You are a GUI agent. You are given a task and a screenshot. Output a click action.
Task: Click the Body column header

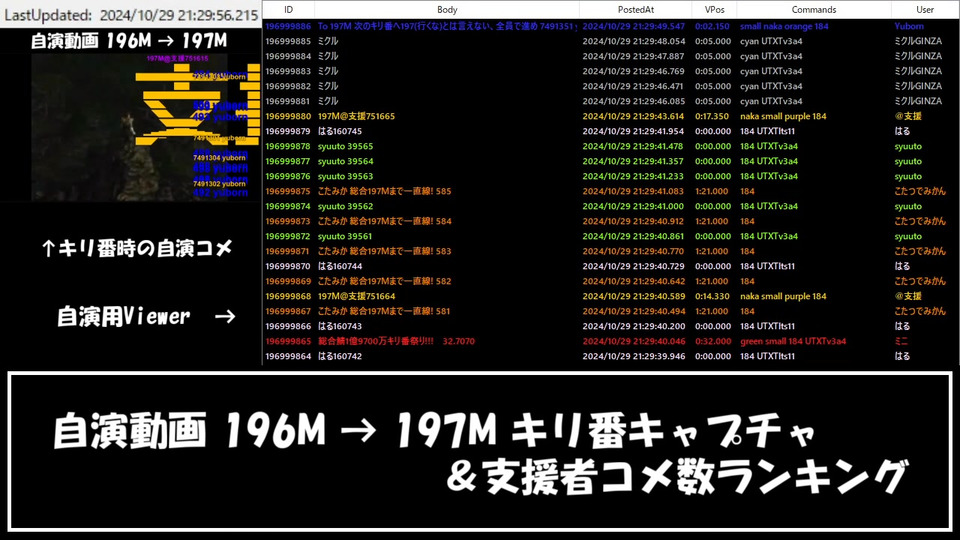(447, 10)
